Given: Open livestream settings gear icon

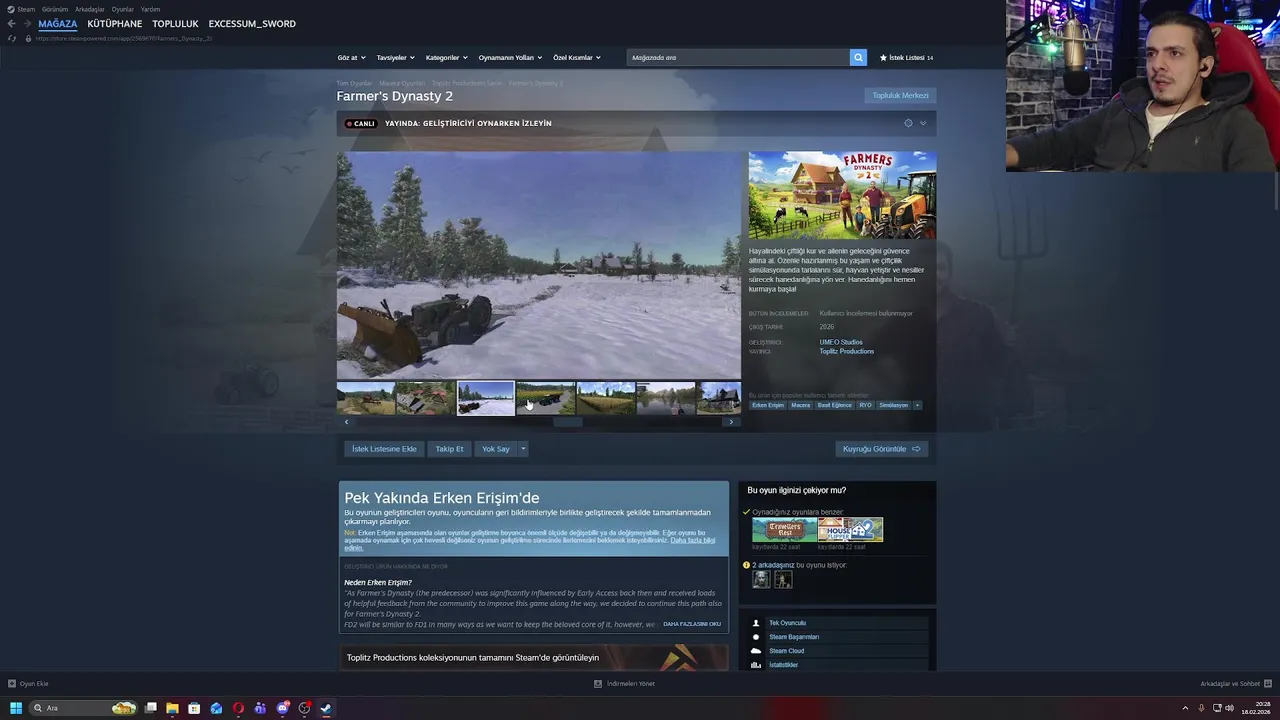Looking at the screenshot, I should 908,123.
